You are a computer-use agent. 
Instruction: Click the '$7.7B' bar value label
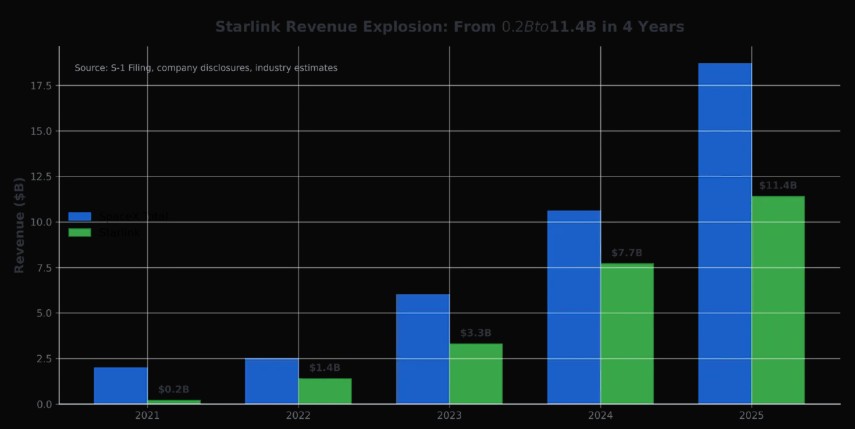pos(627,252)
